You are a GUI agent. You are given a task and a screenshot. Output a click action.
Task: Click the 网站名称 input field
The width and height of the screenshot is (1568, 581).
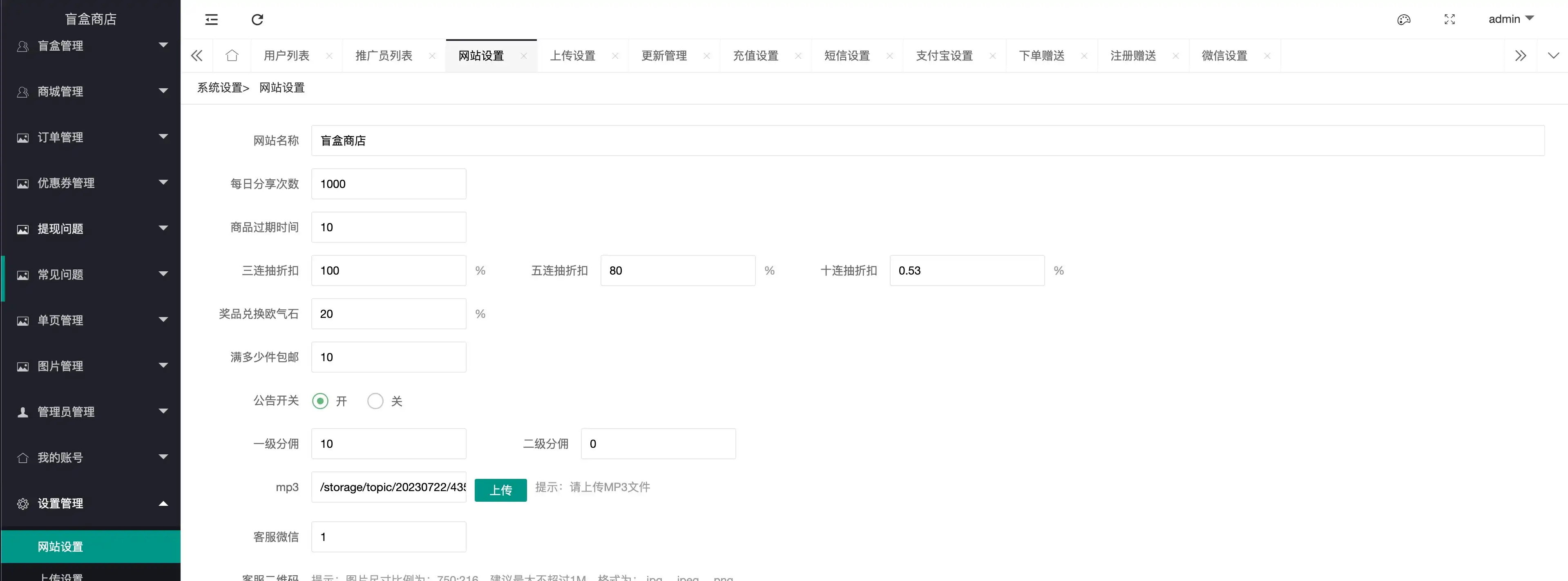[928, 141]
